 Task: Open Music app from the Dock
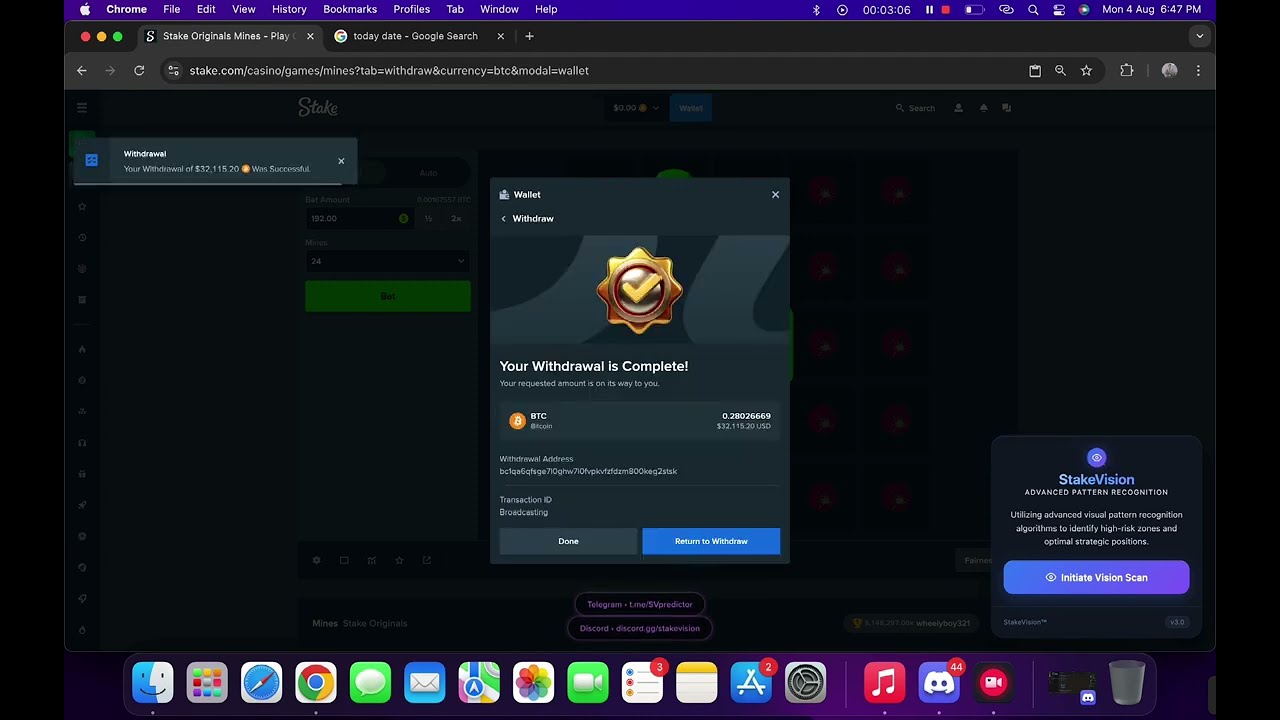884,683
